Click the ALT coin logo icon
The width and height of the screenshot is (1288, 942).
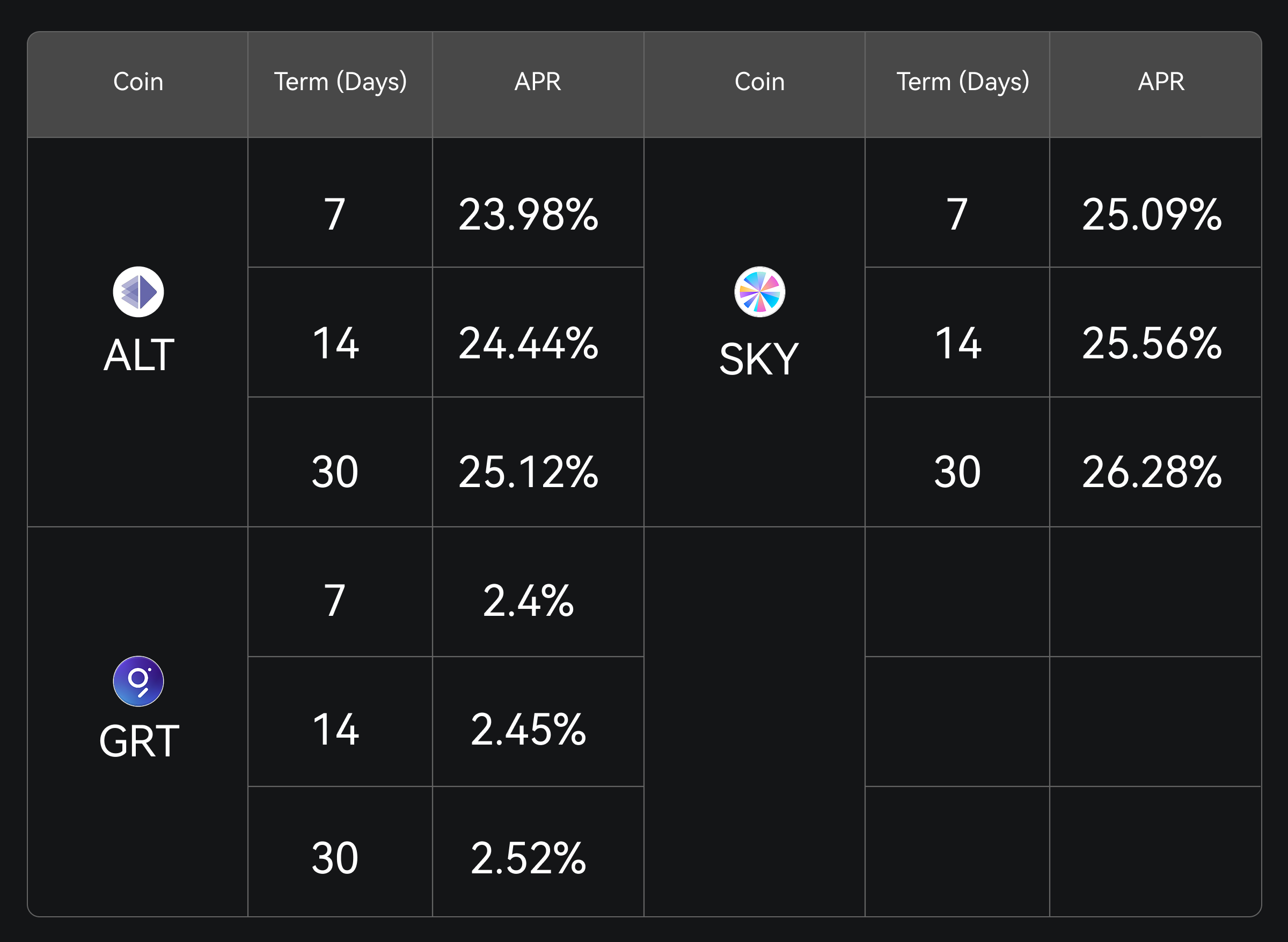(138, 292)
